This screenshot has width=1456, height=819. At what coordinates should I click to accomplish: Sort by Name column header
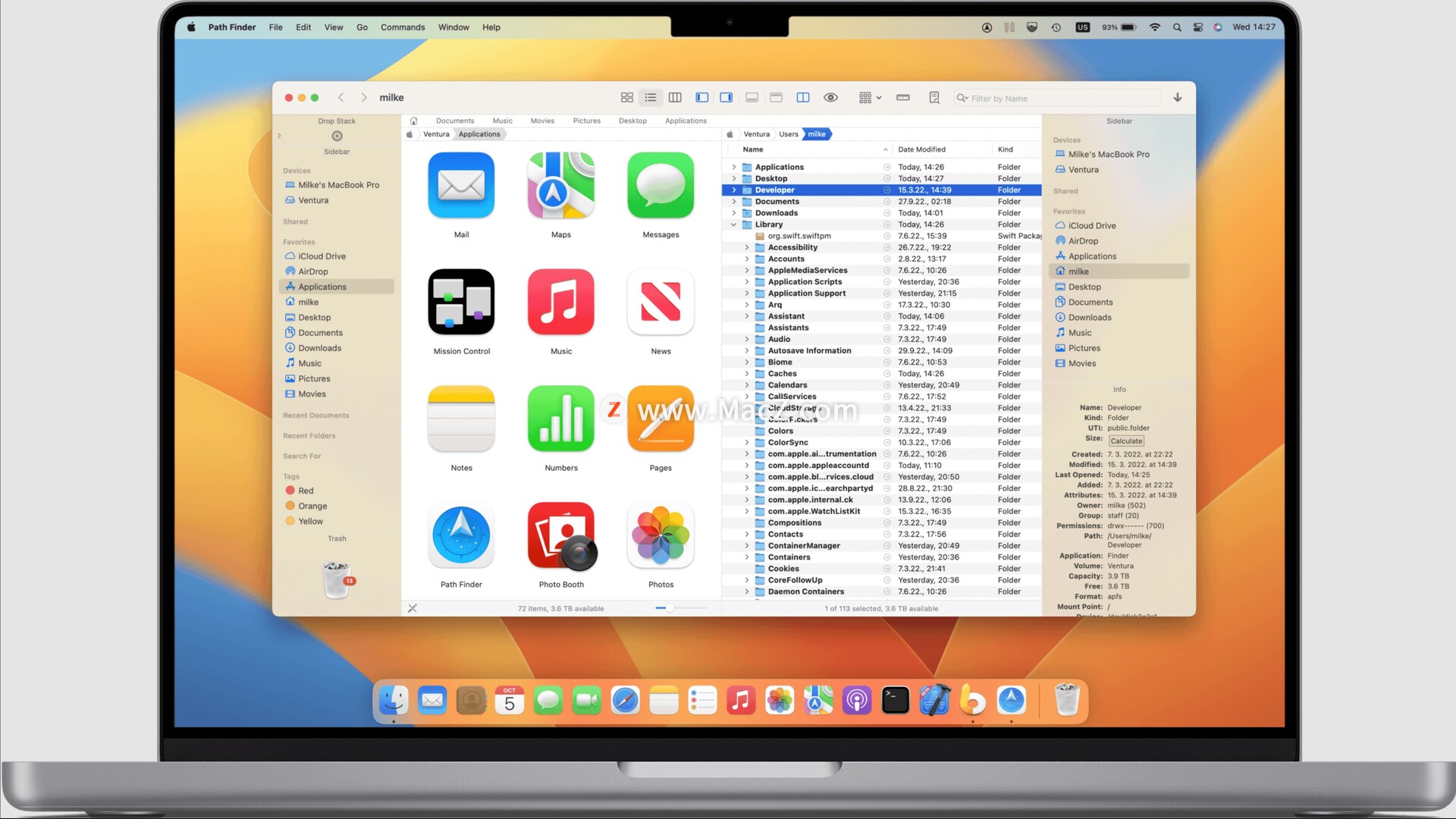(x=815, y=149)
